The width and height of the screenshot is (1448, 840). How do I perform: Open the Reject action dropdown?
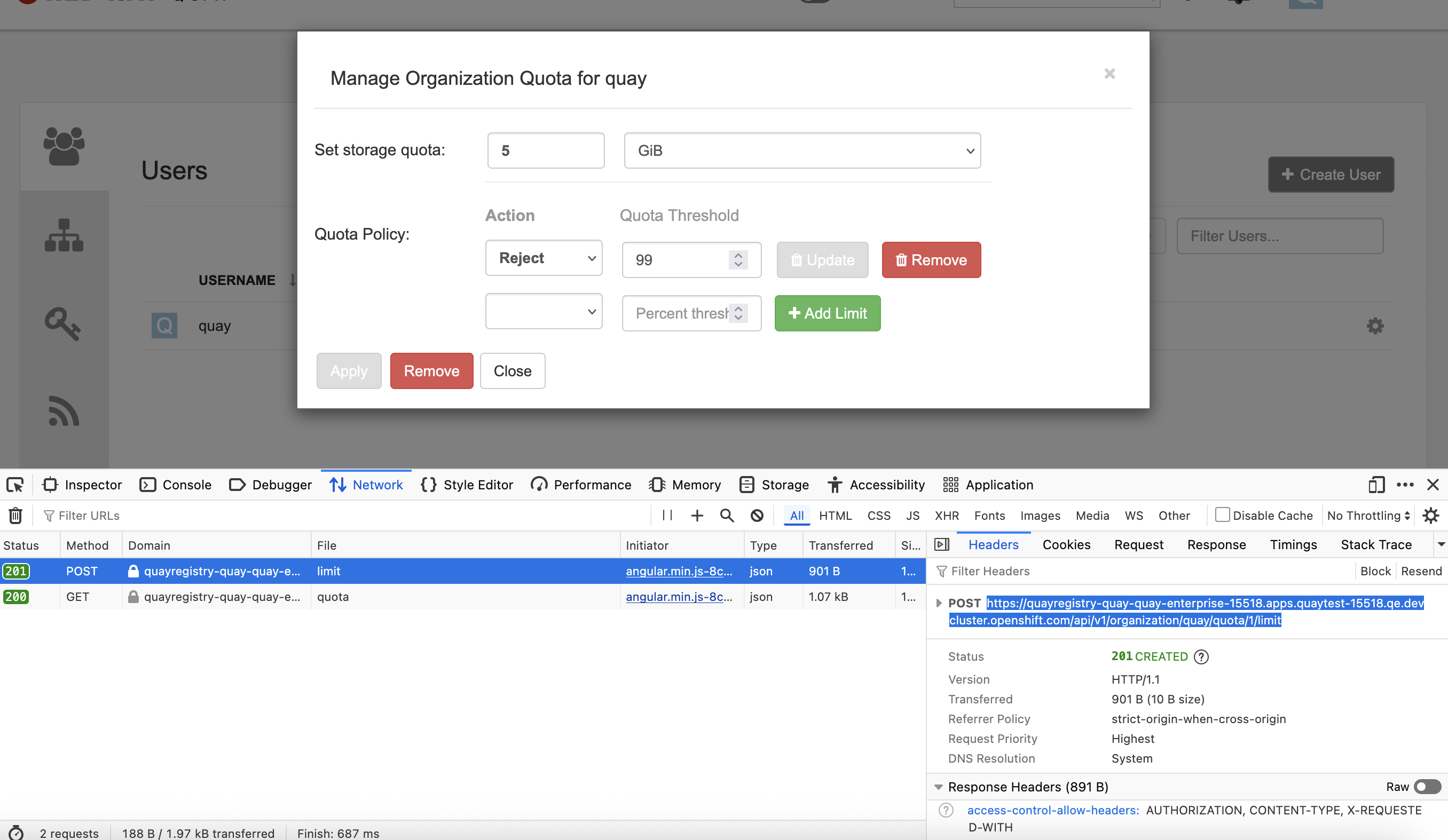pos(544,258)
